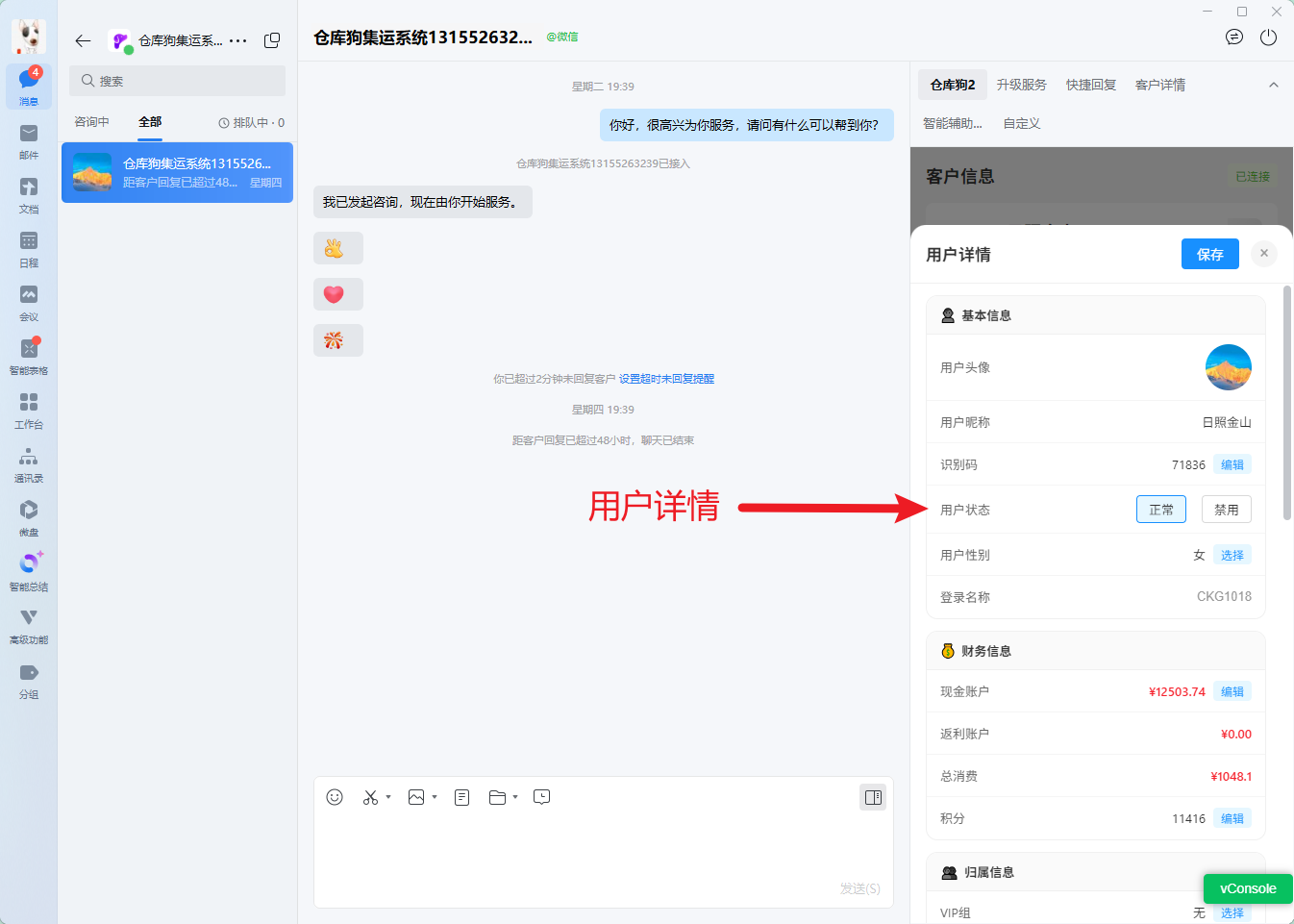Viewport: 1294px width, 924px height.
Task: Choose VIP组 via 选择
Action: pyautogui.click(x=1232, y=912)
